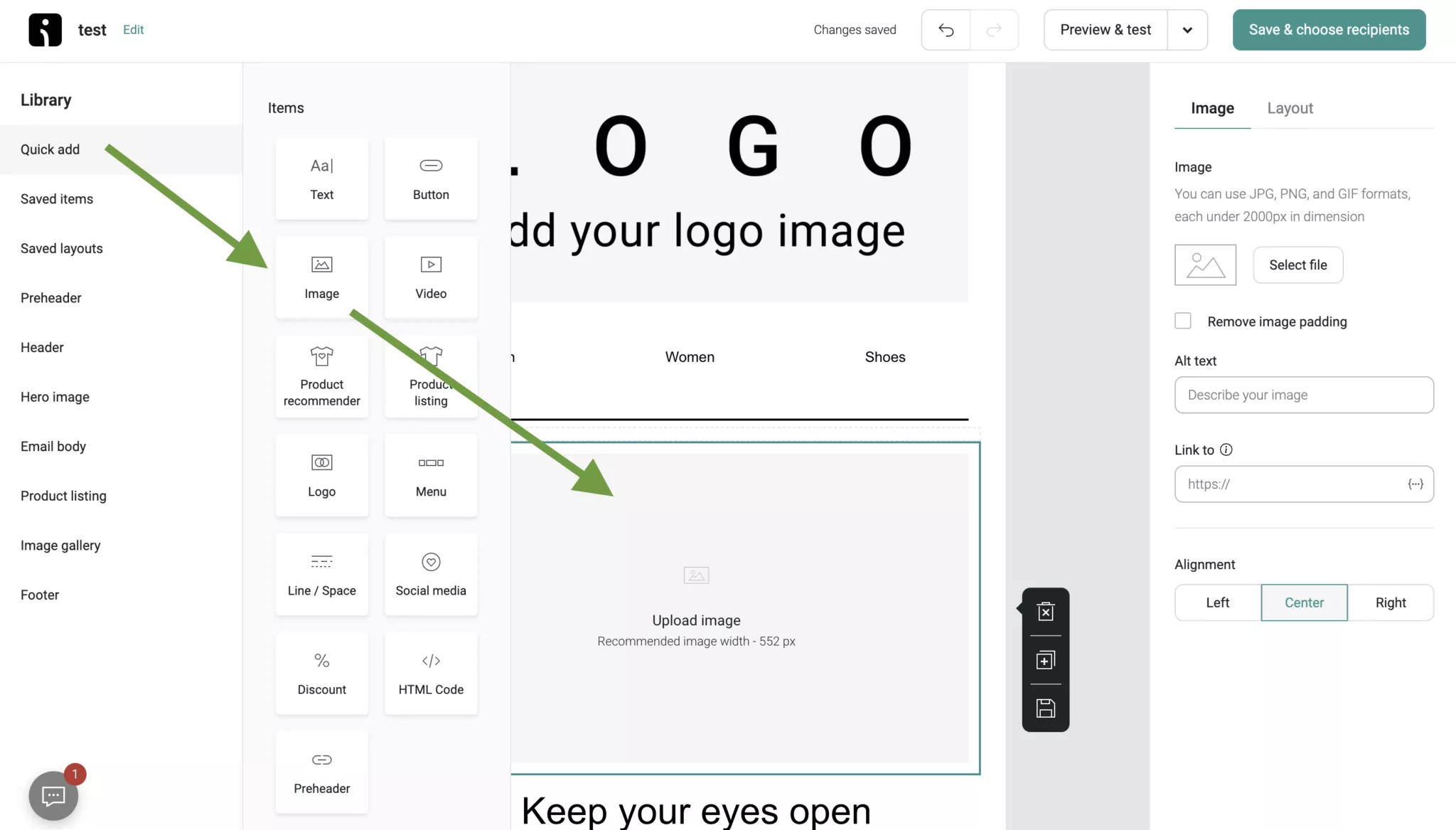Screen dimensions: 1456x830
Task: Select the Product recommender item
Action: coord(321,376)
